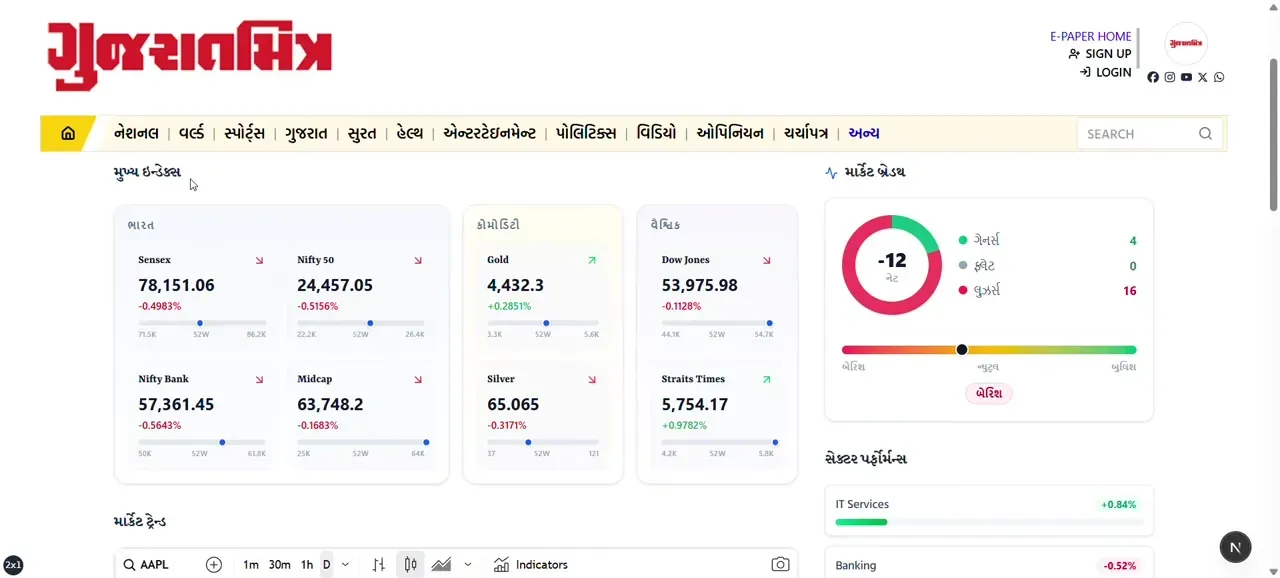
Task: Click the LOGIN link
Action: [x=1106, y=72]
